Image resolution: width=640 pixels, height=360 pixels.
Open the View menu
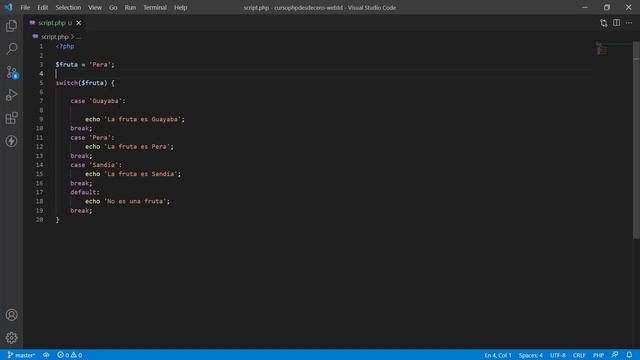tap(95, 7)
